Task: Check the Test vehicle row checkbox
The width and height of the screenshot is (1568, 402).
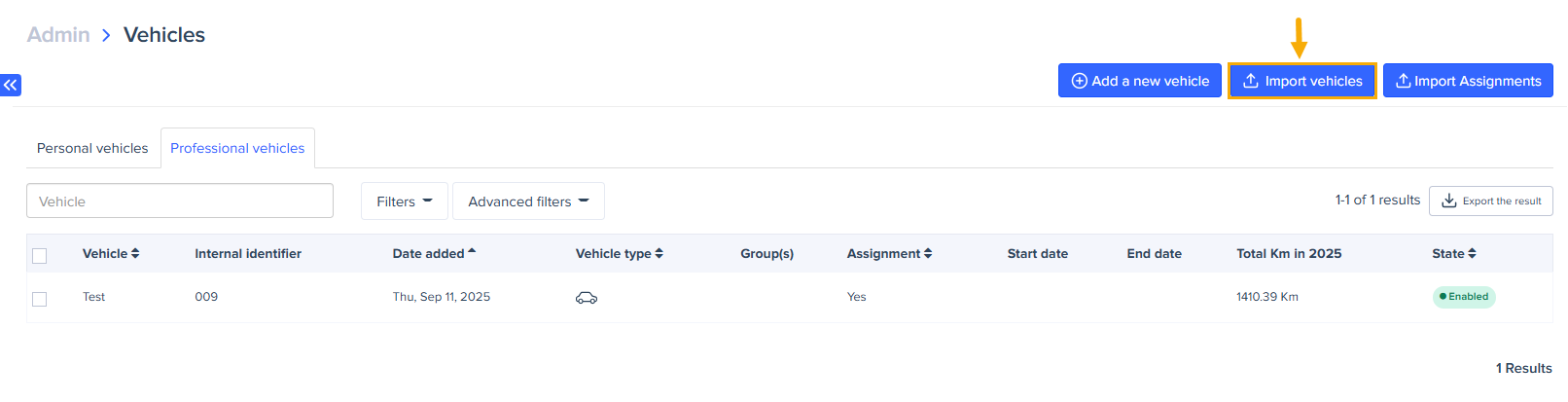Action: click(40, 299)
